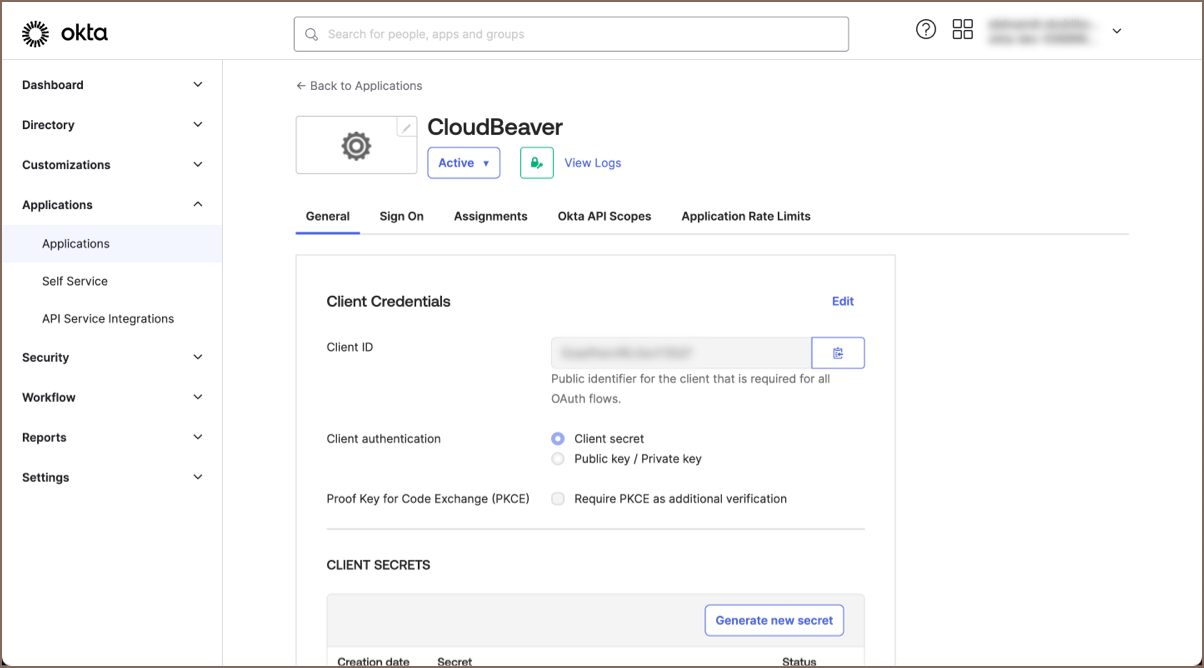Image resolution: width=1204 pixels, height=668 pixels.
Task: Open the Okta API Scopes tab
Action: [604, 216]
